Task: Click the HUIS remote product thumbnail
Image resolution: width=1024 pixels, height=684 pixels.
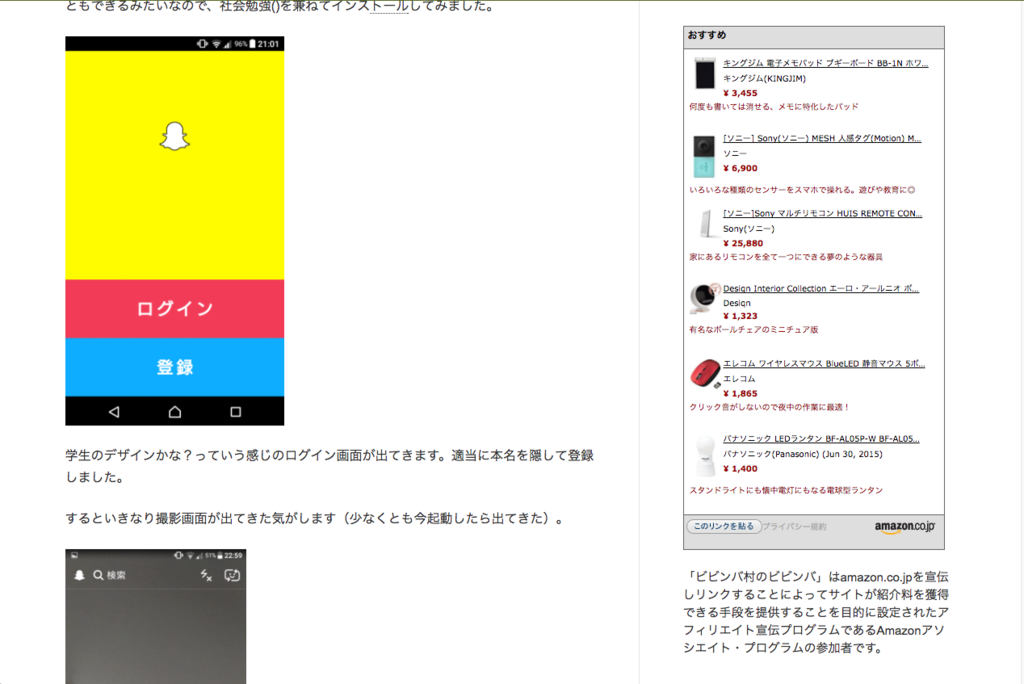Action: [705, 224]
